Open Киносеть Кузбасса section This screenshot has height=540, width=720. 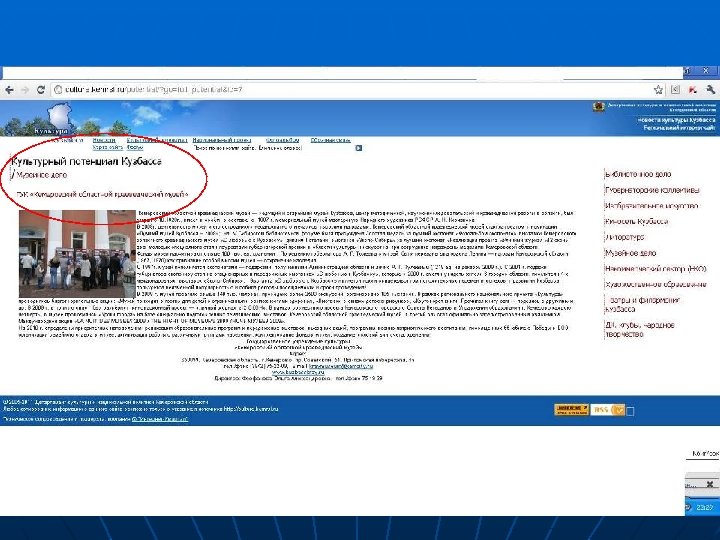(636, 221)
